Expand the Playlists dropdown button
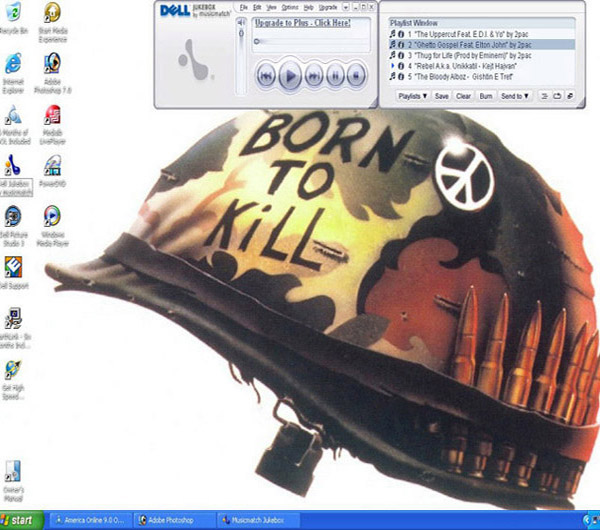Screen dimensions: 600x530 click(x=412, y=96)
